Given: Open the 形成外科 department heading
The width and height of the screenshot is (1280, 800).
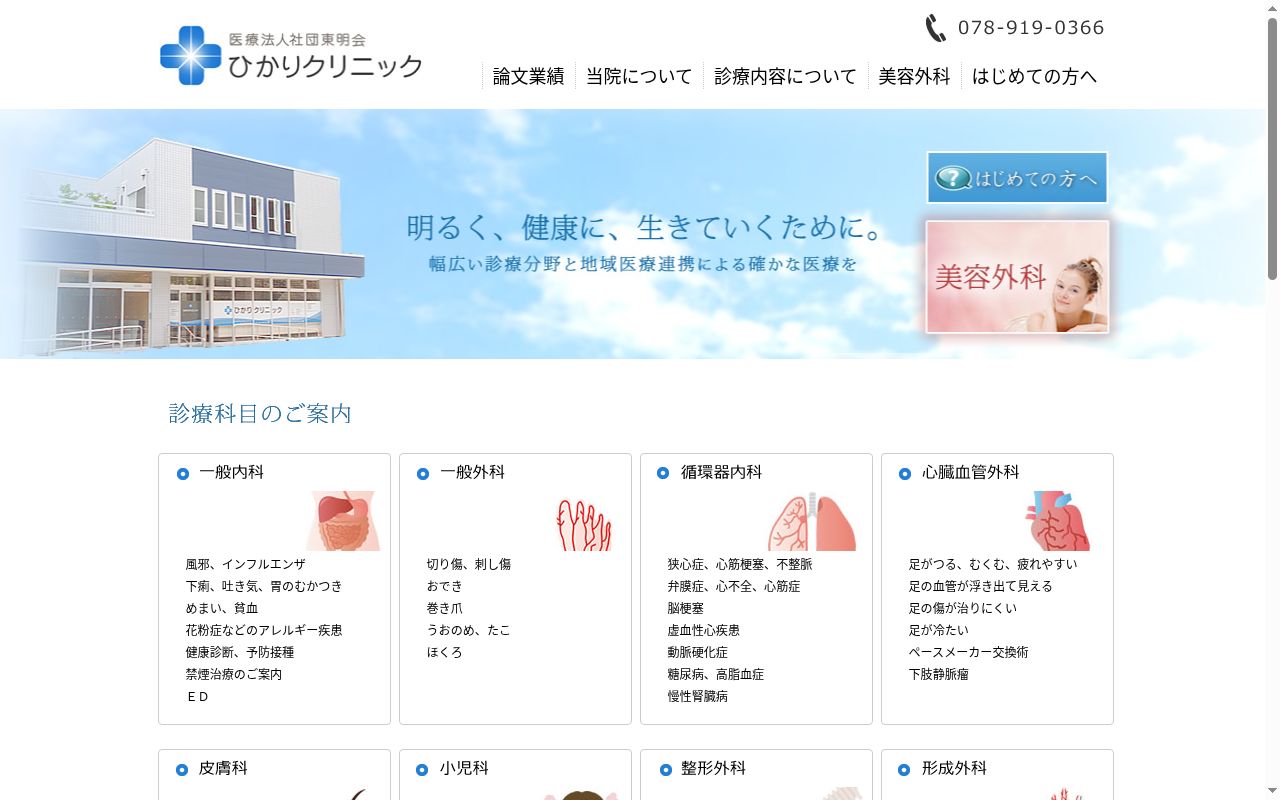Looking at the screenshot, I should click(x=954, y=768).
